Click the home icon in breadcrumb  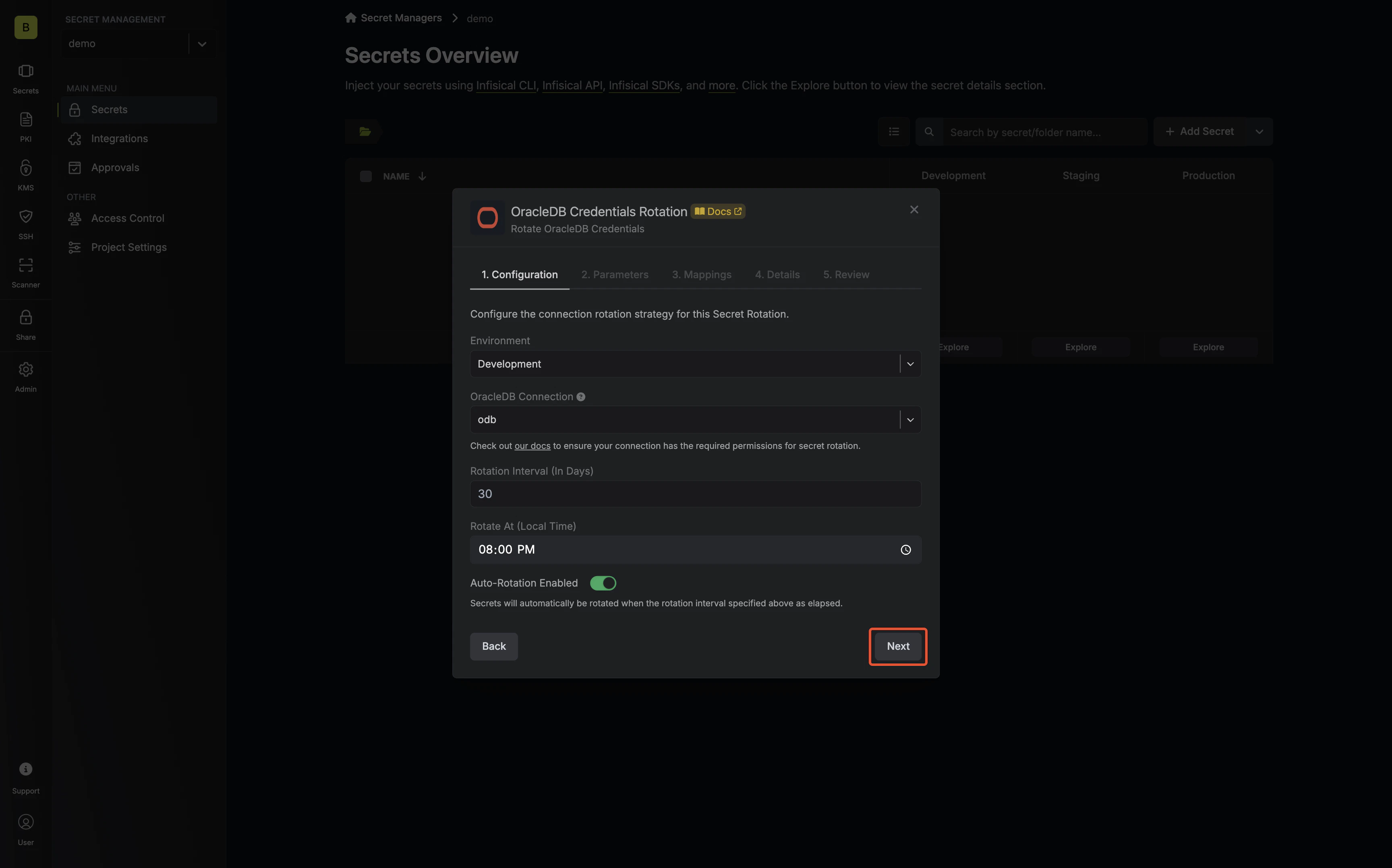(x=351, y=18)
